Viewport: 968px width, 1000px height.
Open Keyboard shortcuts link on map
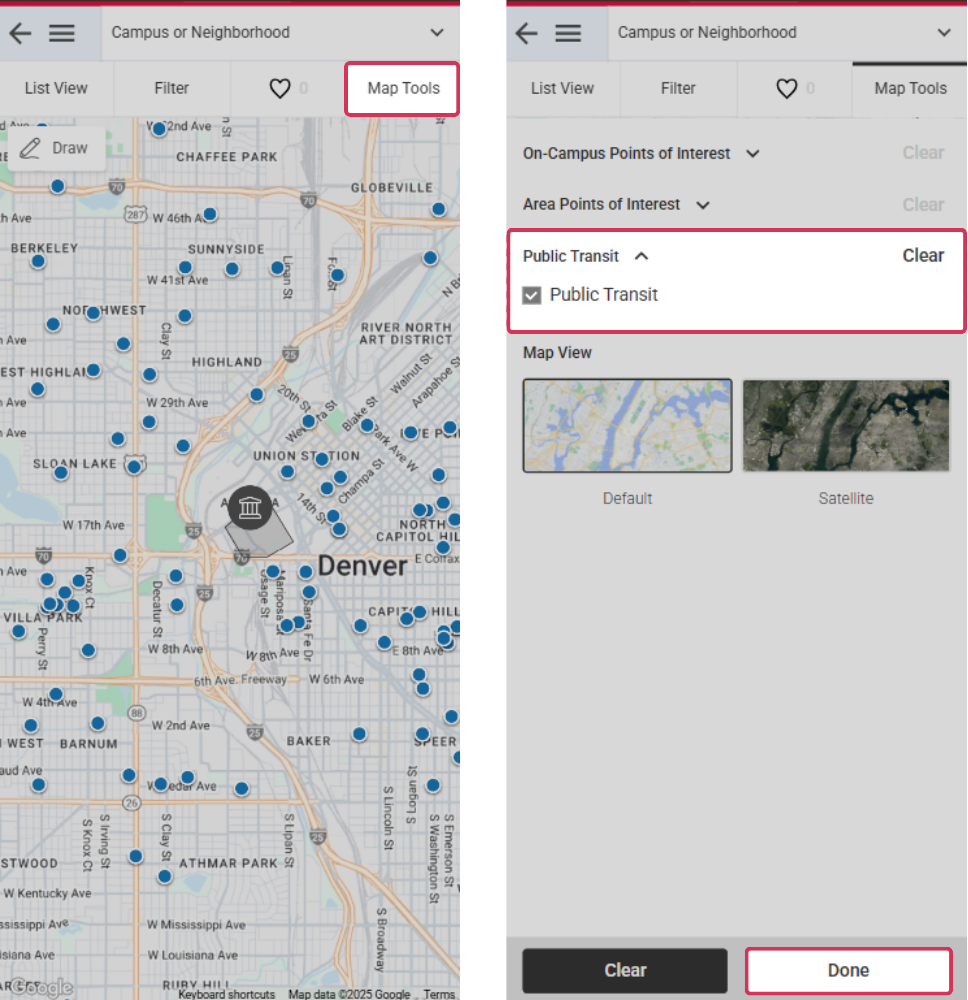pos(226,994)
